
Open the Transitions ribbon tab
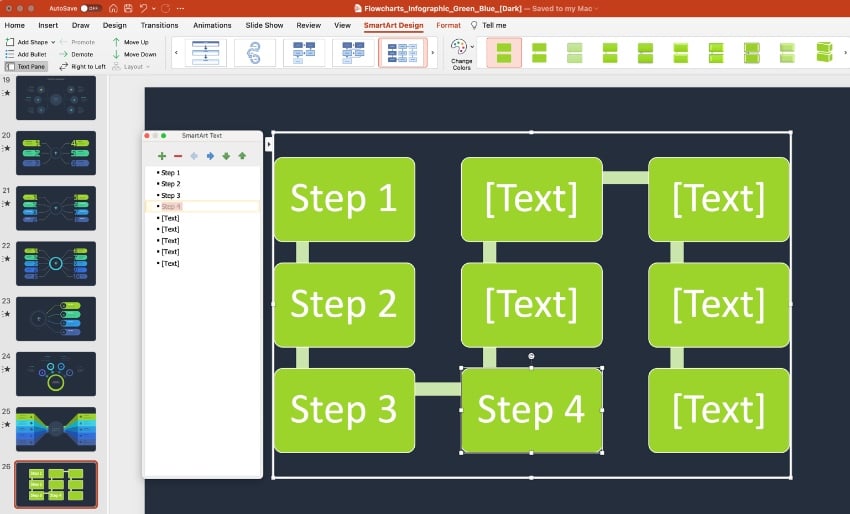point(159,25)
